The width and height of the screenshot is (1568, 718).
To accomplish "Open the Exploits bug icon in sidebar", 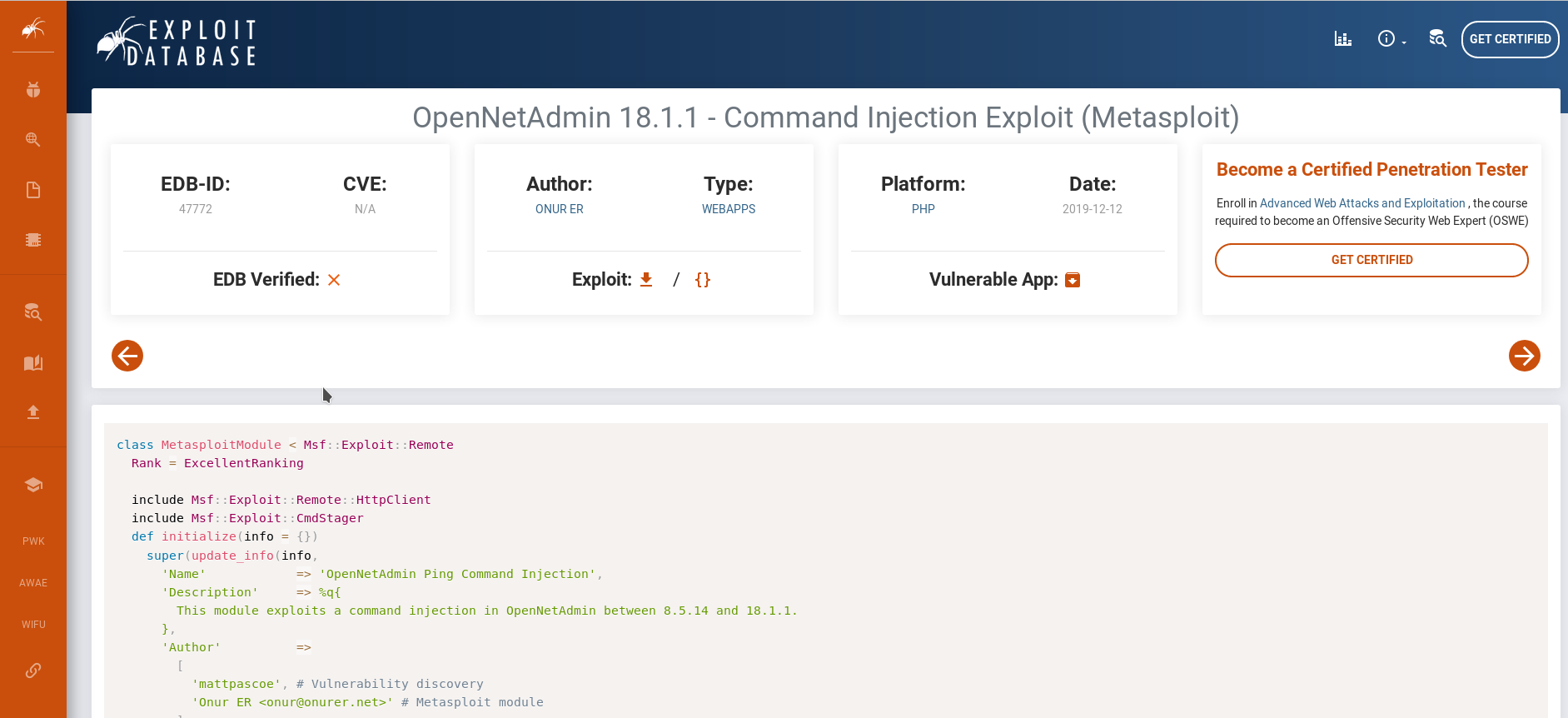I will [x=33, y=90].
